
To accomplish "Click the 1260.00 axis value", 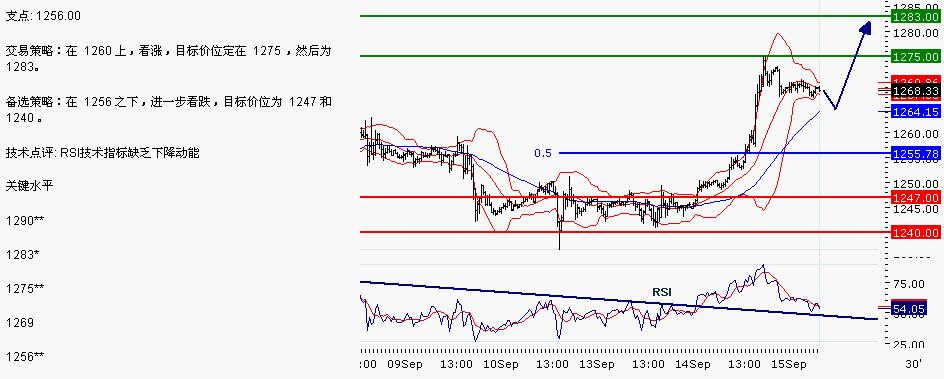I will coord(917,134).
